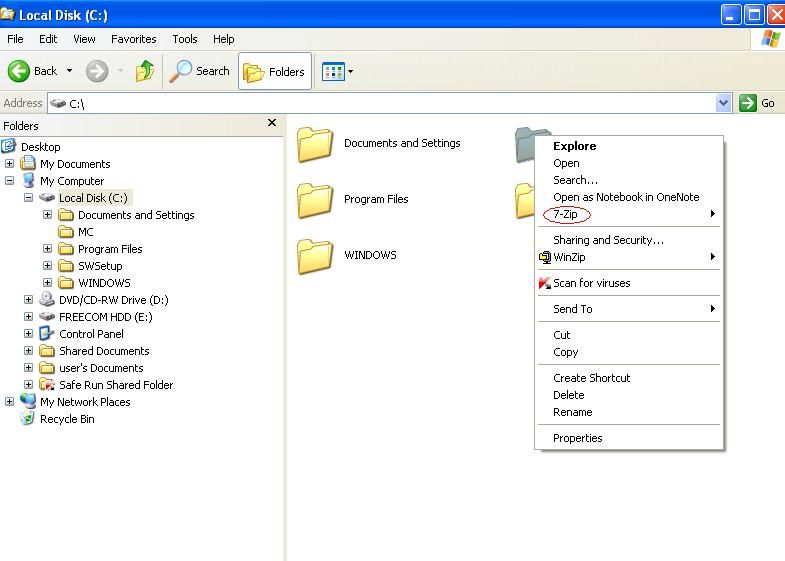Expand the My Network Places node
The height and width of the screenshot is (561, 785).
[10, 402]
